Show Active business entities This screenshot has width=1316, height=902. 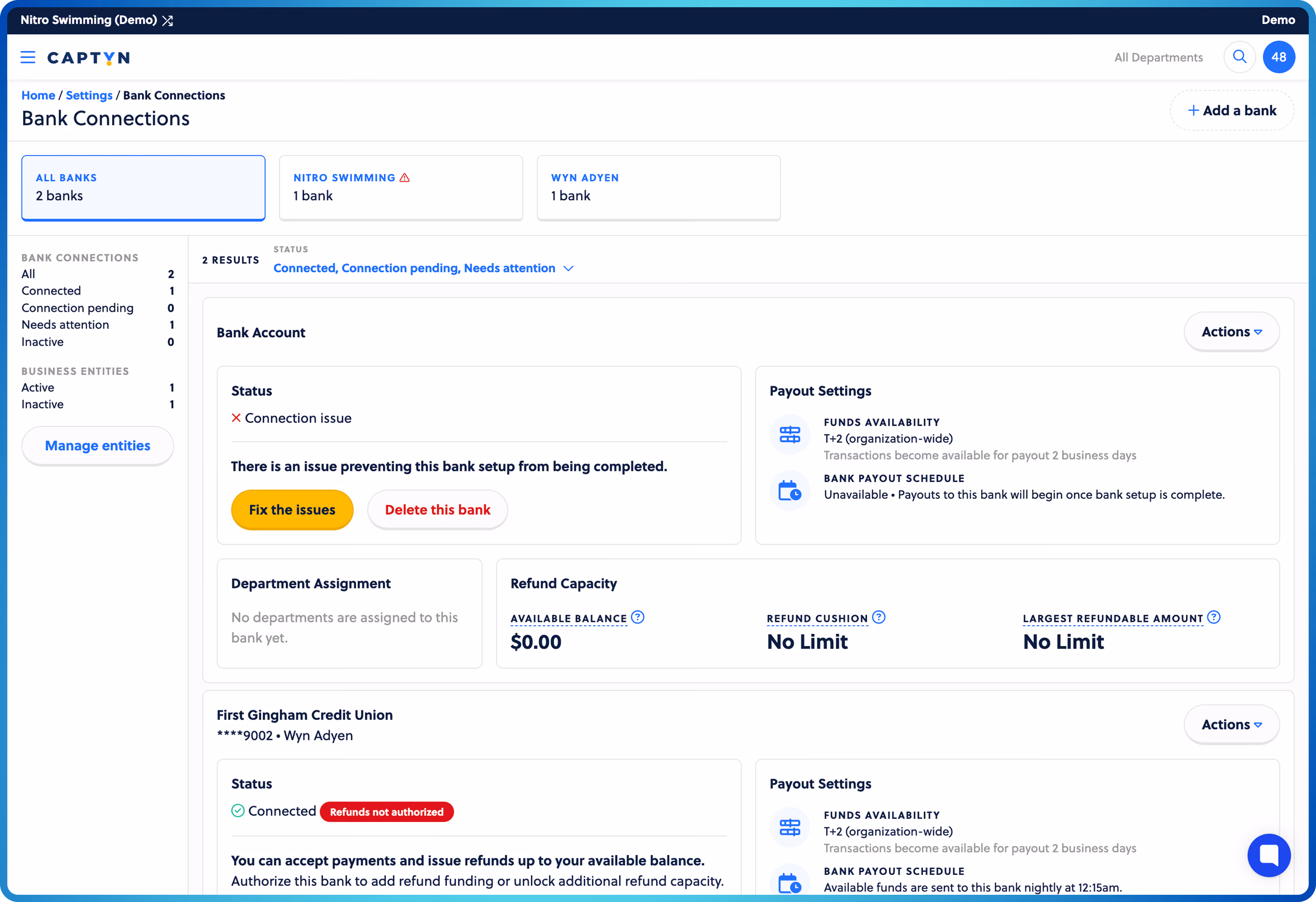point(98,388)
